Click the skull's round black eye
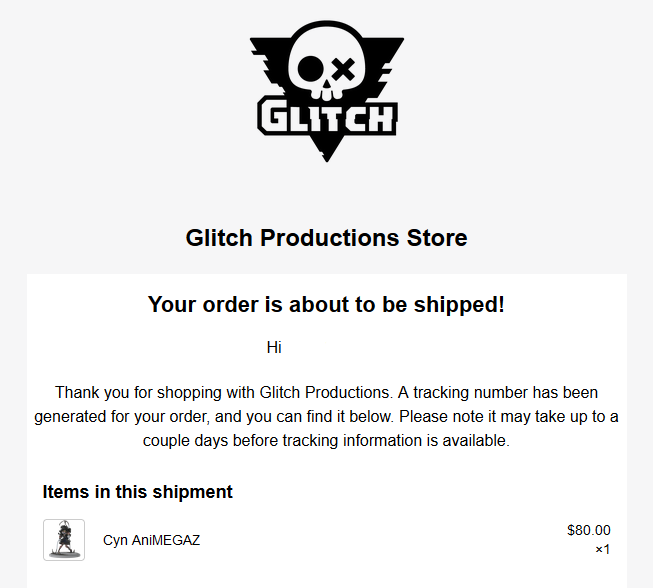This screenshot has width=653, height=588. 311,68
